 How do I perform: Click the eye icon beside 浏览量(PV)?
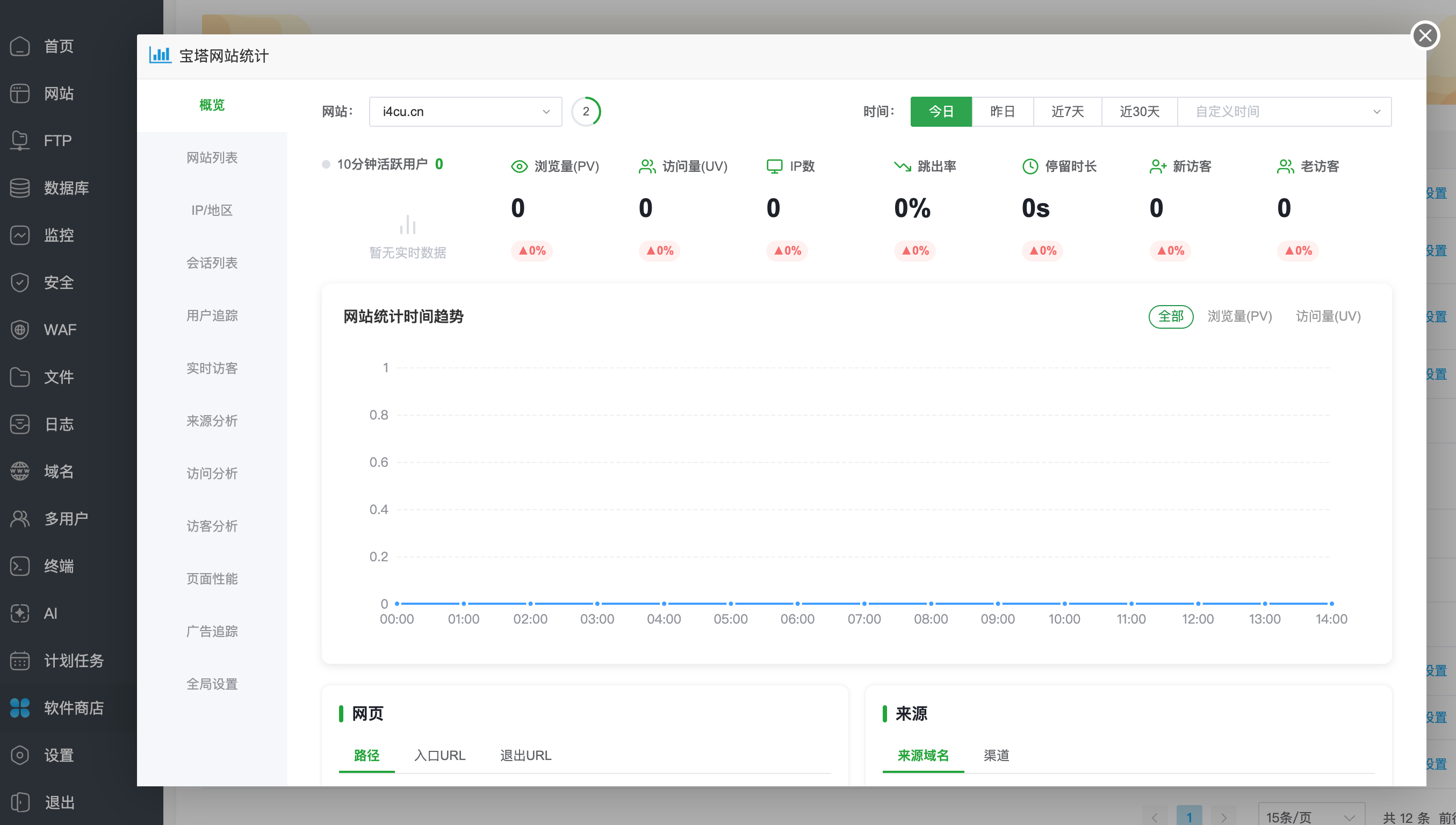pos(519,167)
